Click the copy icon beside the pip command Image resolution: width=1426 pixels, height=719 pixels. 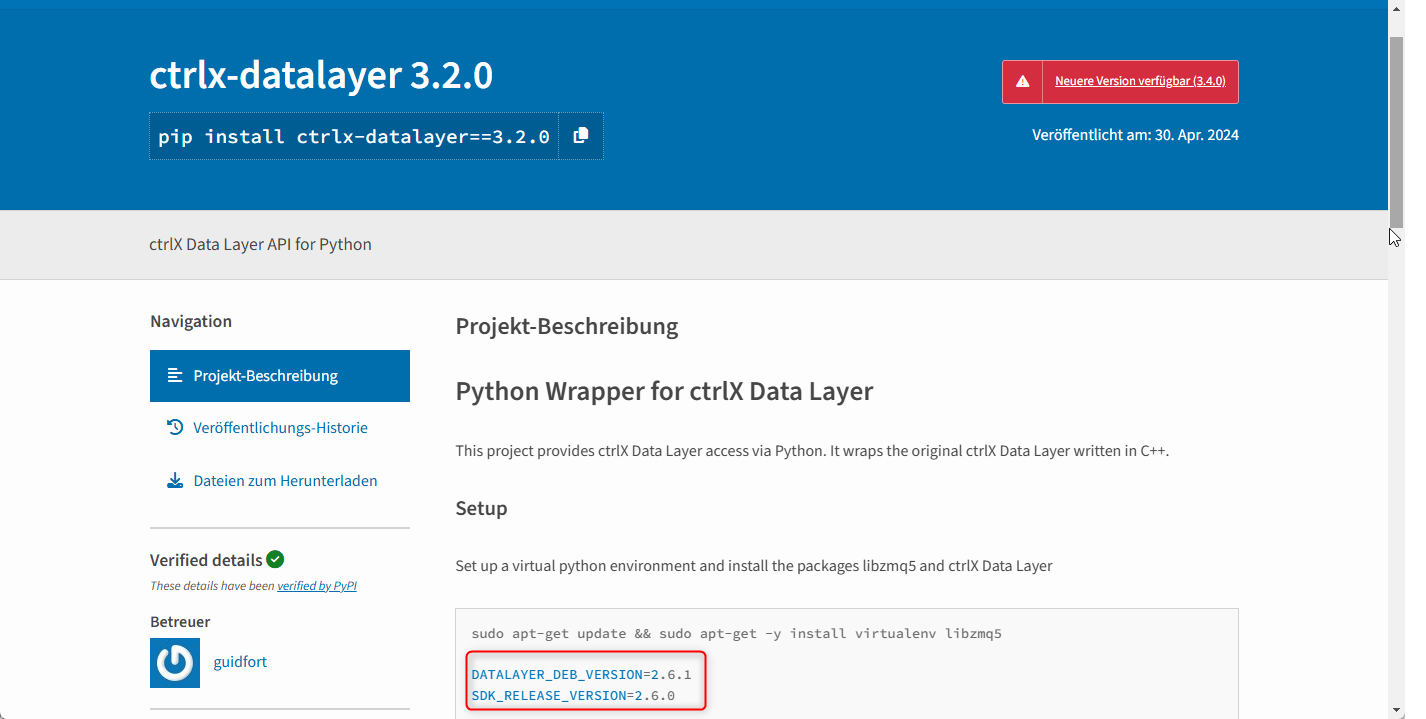[x=580, y=136]
